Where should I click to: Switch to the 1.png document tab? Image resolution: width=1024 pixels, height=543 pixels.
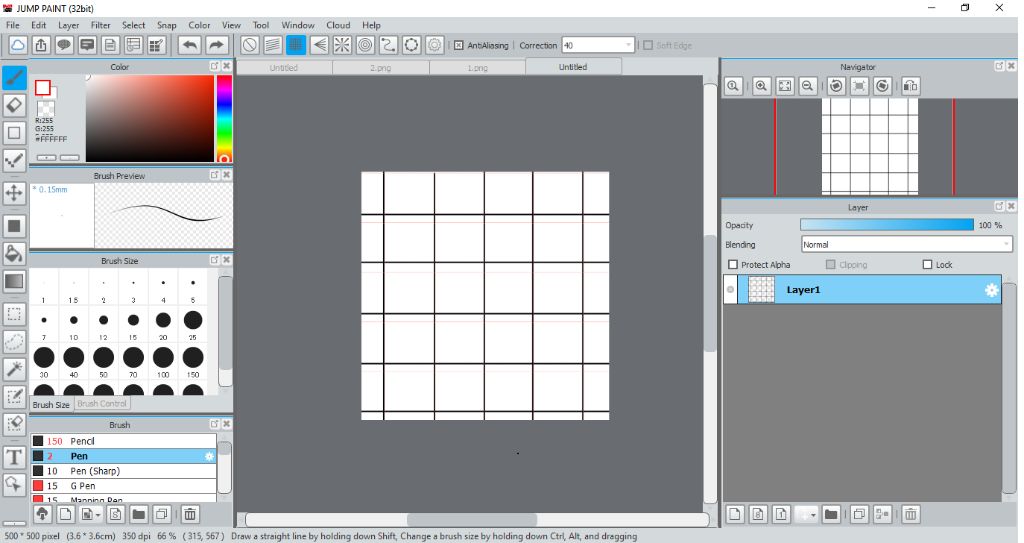pyautogui.click(x=477, y=67)
